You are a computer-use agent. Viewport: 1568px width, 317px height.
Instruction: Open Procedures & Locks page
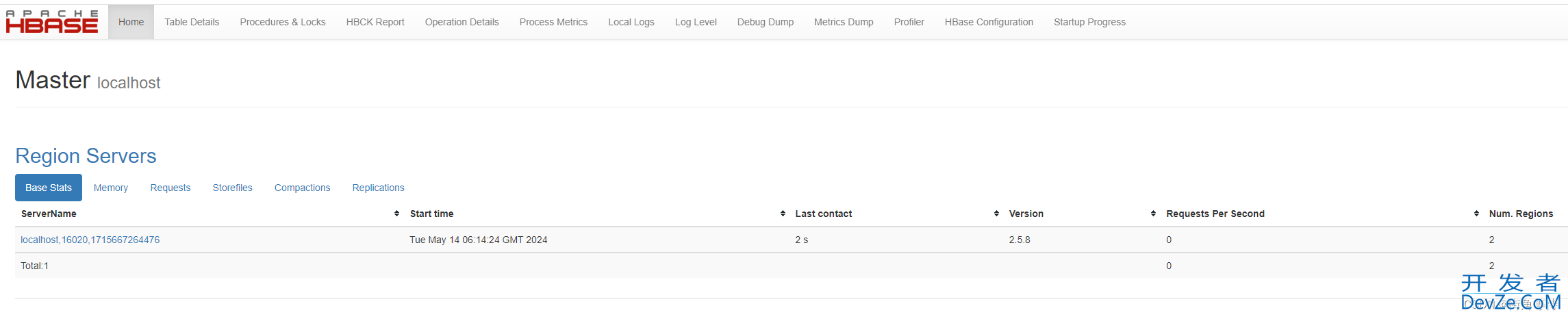tap(283, 22)
